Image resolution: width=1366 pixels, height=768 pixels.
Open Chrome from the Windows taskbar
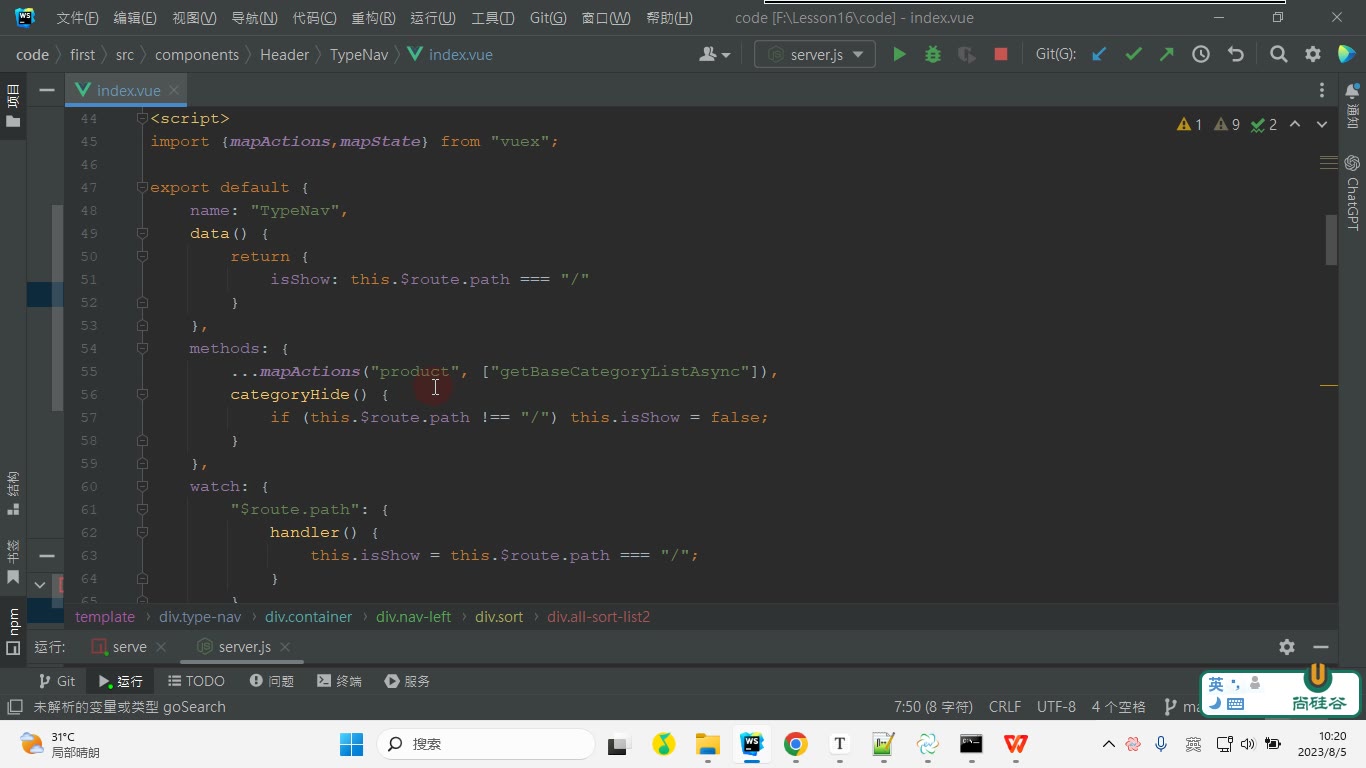click(796, 744)
